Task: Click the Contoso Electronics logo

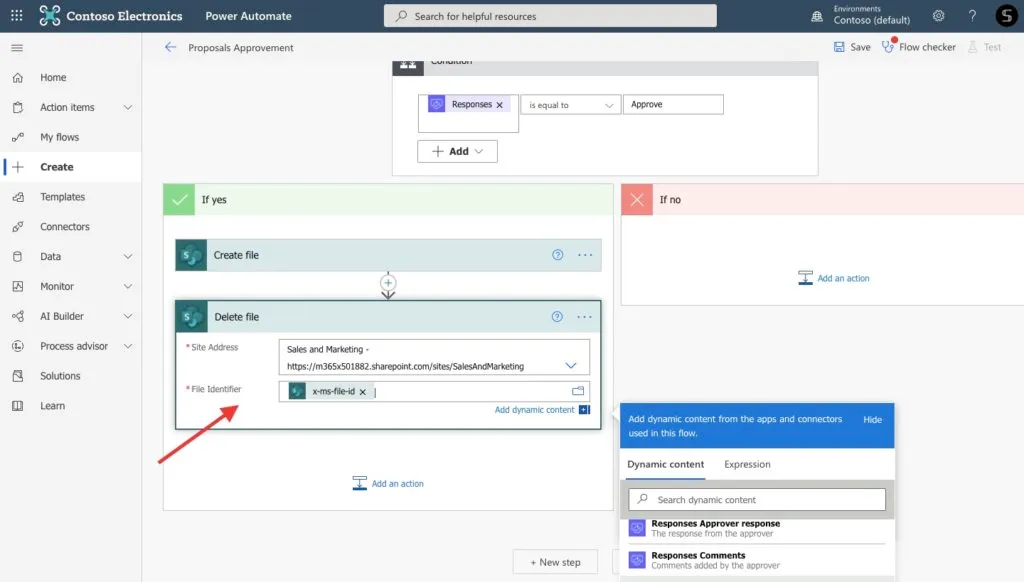Action: pos(50,16)
